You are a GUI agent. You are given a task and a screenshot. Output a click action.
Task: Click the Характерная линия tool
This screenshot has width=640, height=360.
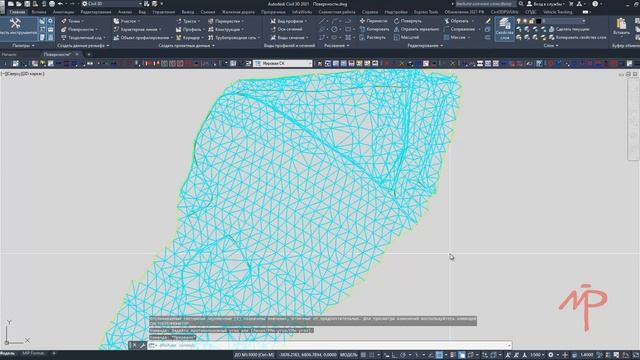click(137, 29)
